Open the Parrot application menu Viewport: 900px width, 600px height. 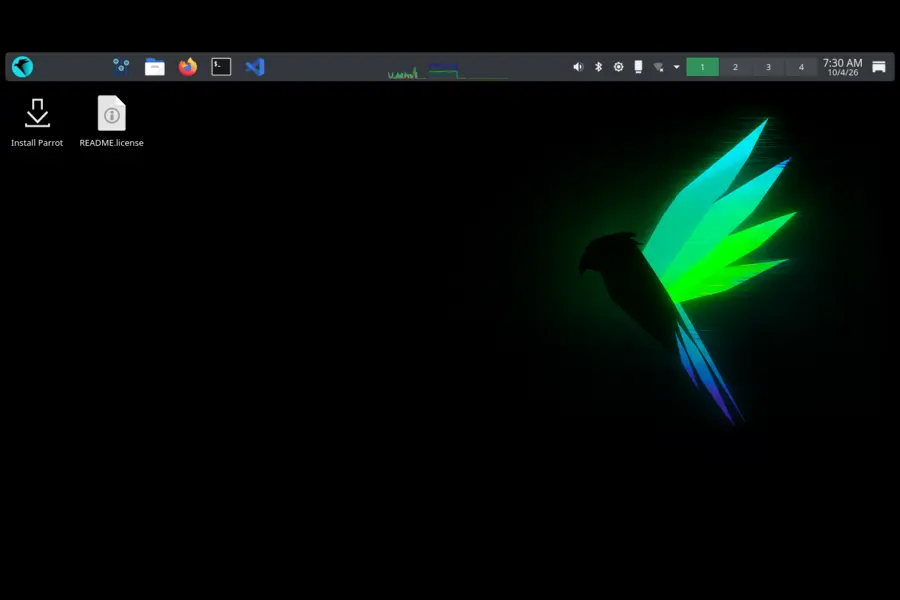(x=22, y=67)
